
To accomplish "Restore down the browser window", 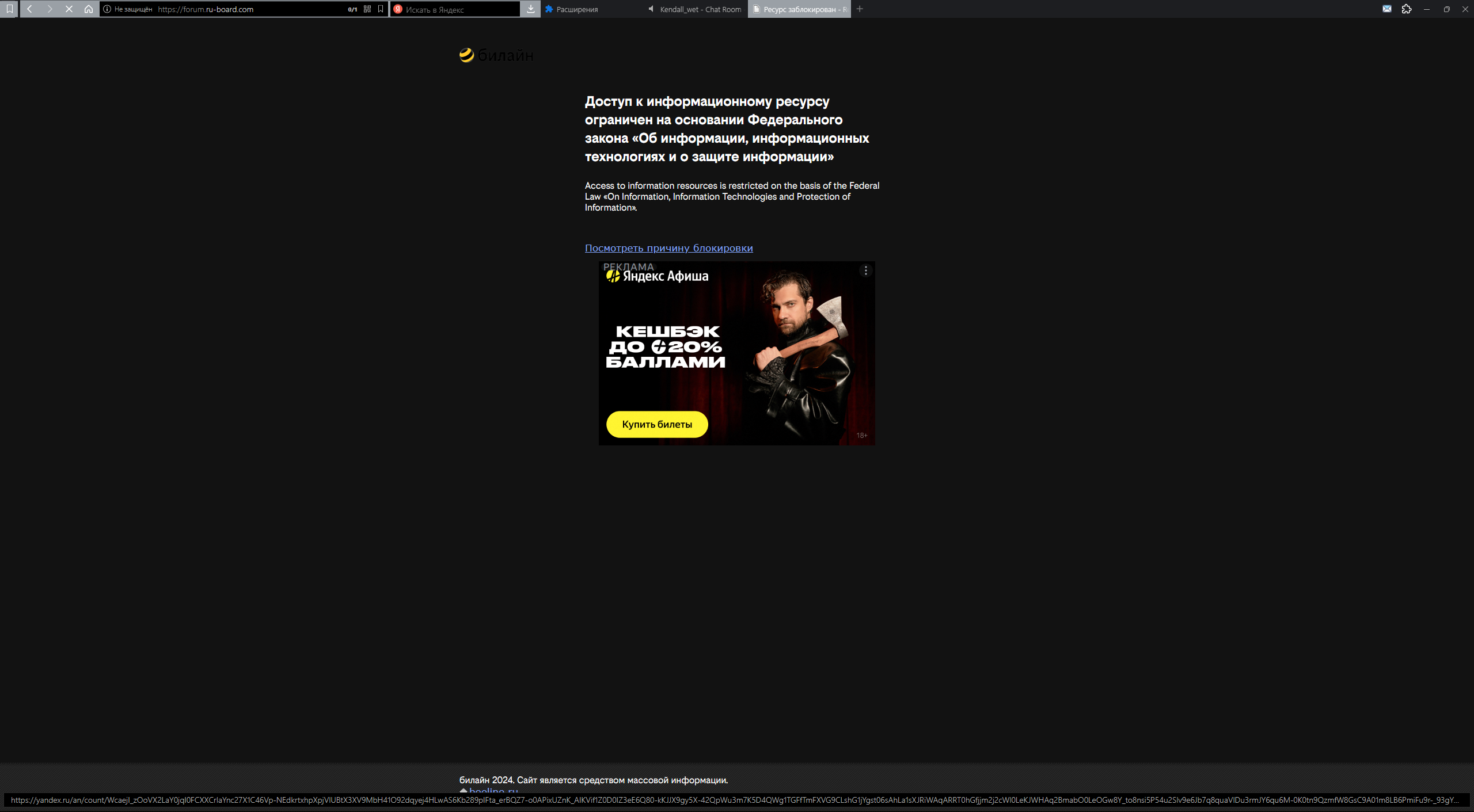I will tap(1446, 9).
